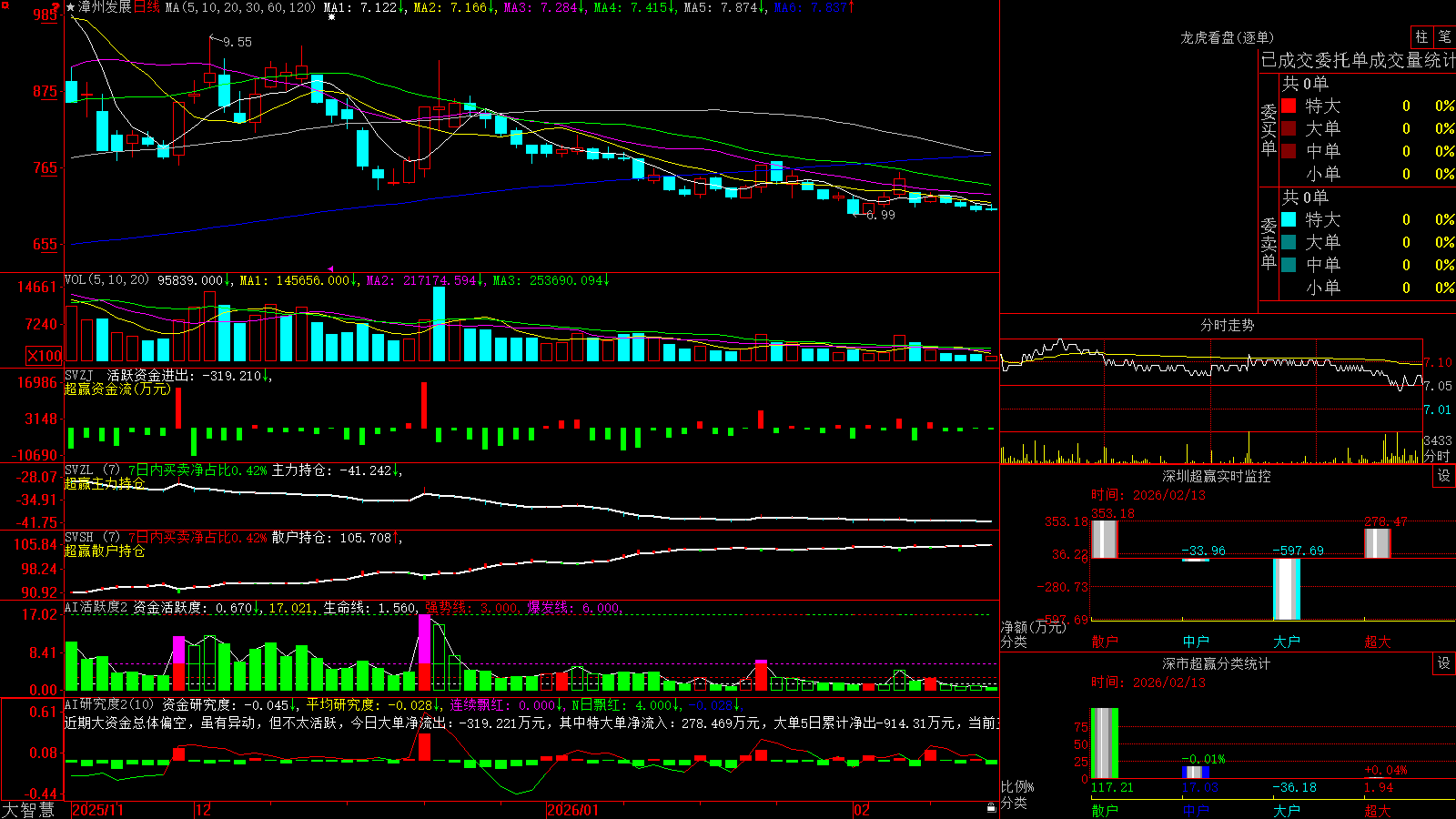Click 强势线: 3.000 label
Screen dimensions: 1456x819
point(472,607)
